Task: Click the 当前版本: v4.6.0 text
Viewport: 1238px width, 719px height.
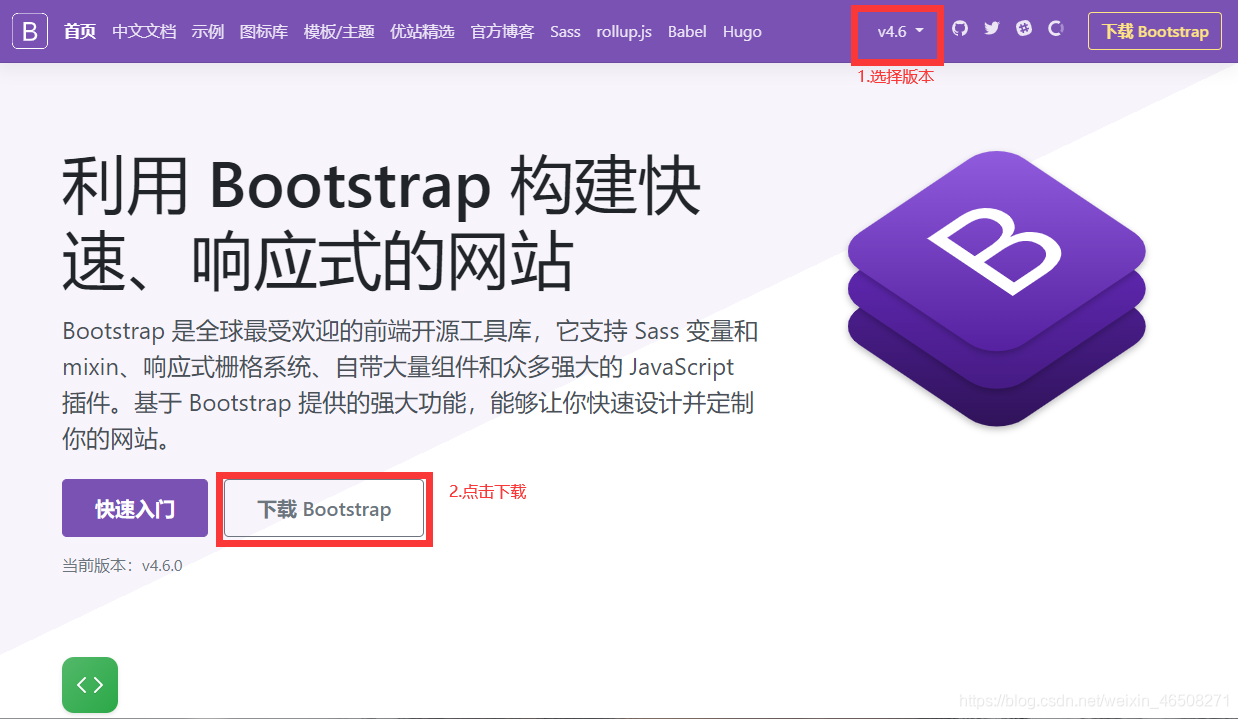Action: tap(122, 566)
